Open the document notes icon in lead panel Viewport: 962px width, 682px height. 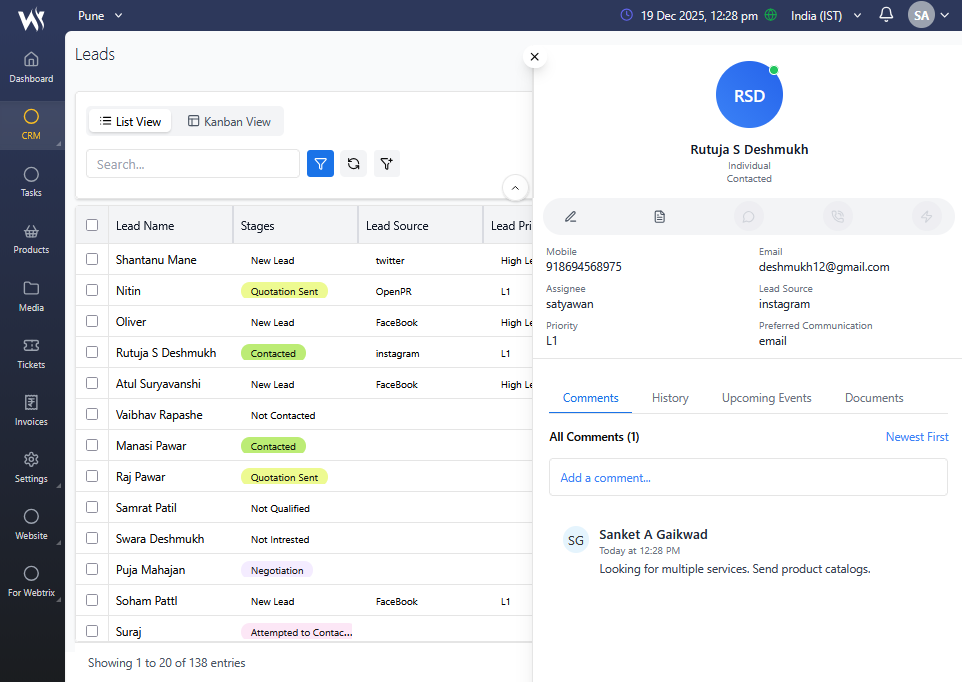pyautogui.click(x=660, y=216)
